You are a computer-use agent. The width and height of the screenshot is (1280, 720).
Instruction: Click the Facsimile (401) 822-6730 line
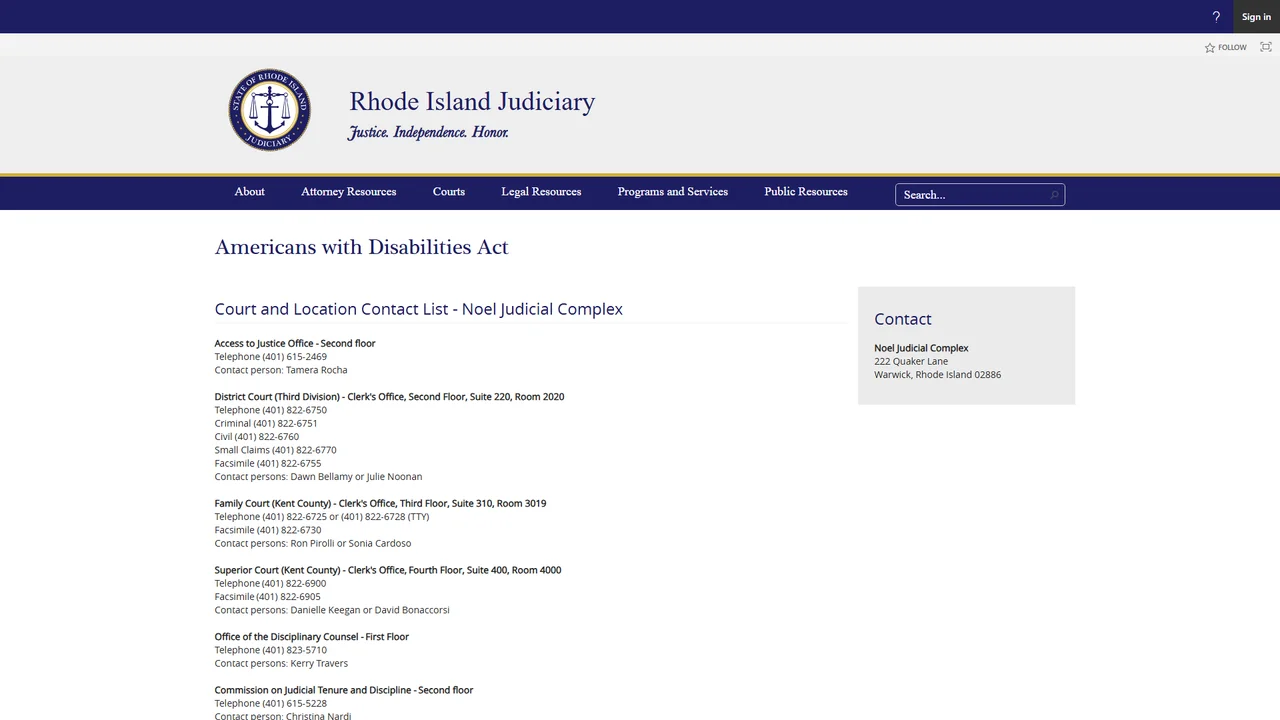(268, 530)
